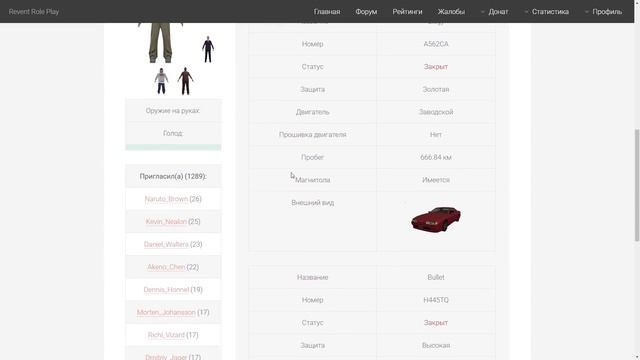Click the Заводской engine value
640x360 pixels.
436,112
